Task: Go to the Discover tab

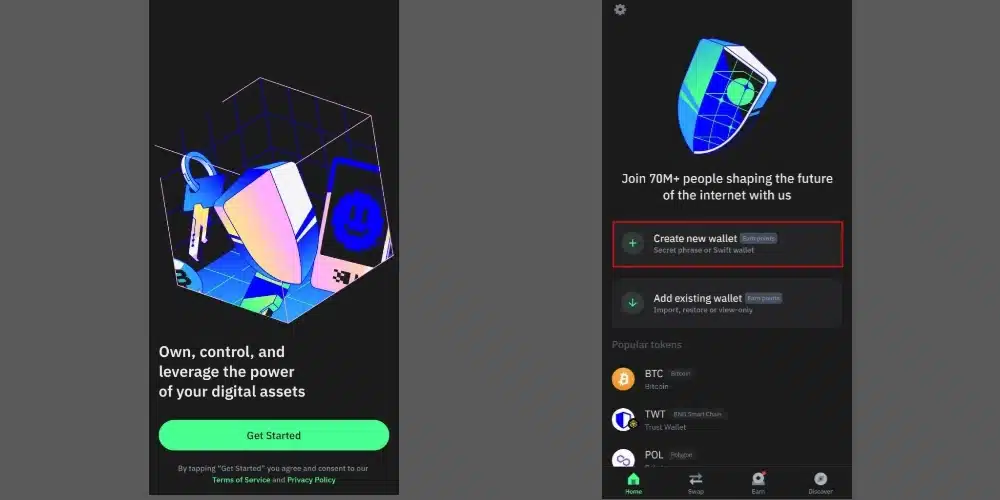Action: point(821,483)
